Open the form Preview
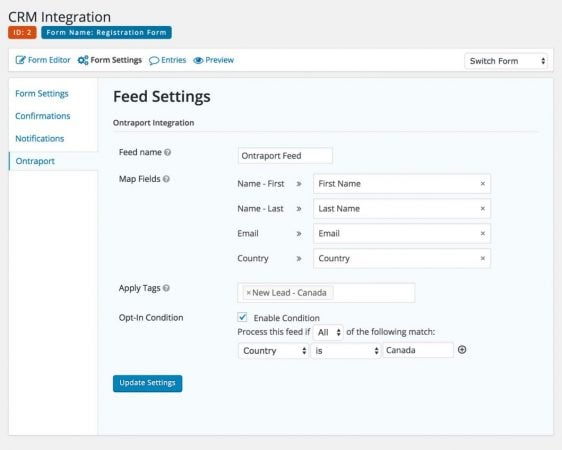The width and height of the screenshot is (562, 450). coord(213,60)
